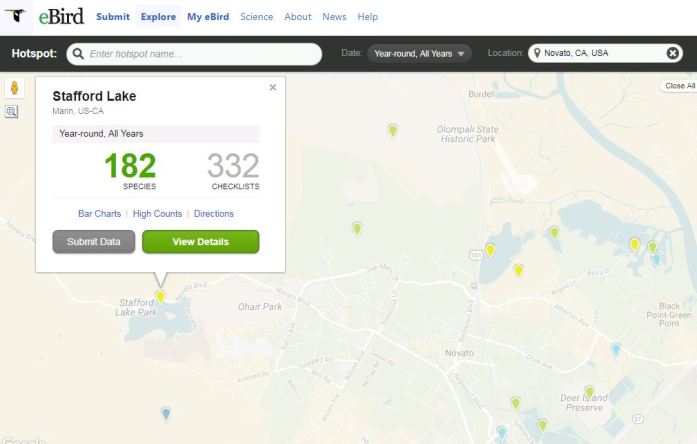Clear the Novato location with X icon
The height and width of the screenshot is (444, 697).
[673, 53]
